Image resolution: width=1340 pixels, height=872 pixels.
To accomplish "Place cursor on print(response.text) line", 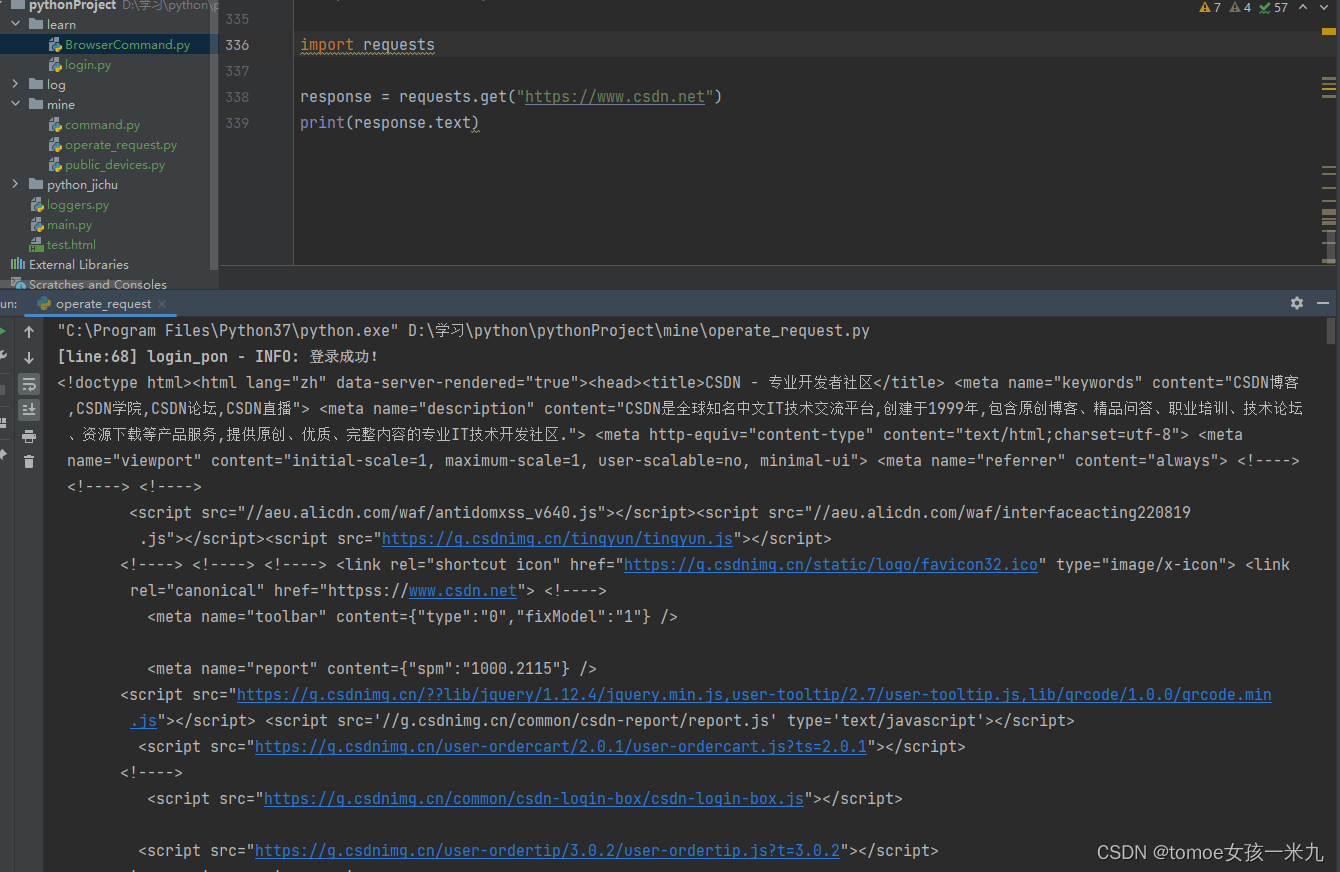I will 390,123.
